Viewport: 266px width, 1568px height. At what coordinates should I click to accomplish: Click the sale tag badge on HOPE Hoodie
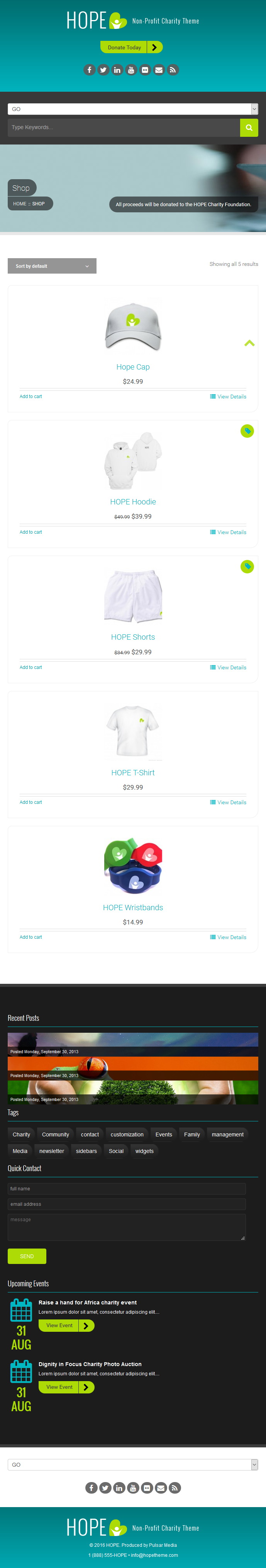click(x=247, y=431)
